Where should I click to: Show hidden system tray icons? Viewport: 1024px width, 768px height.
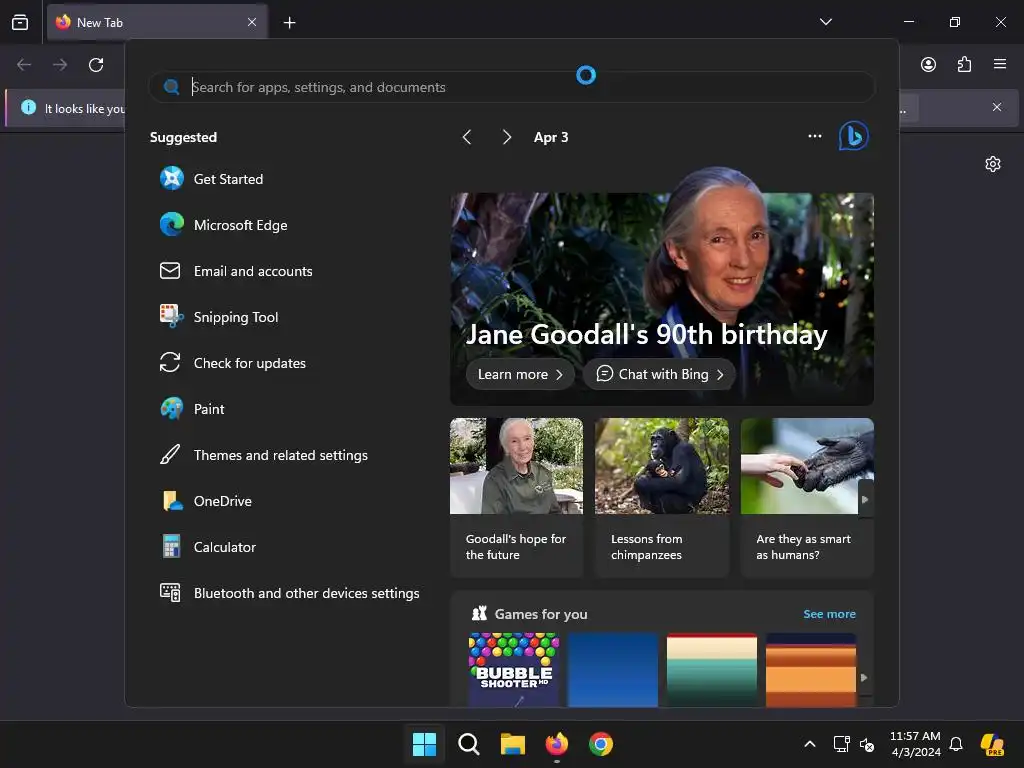(x=810, y=744)
